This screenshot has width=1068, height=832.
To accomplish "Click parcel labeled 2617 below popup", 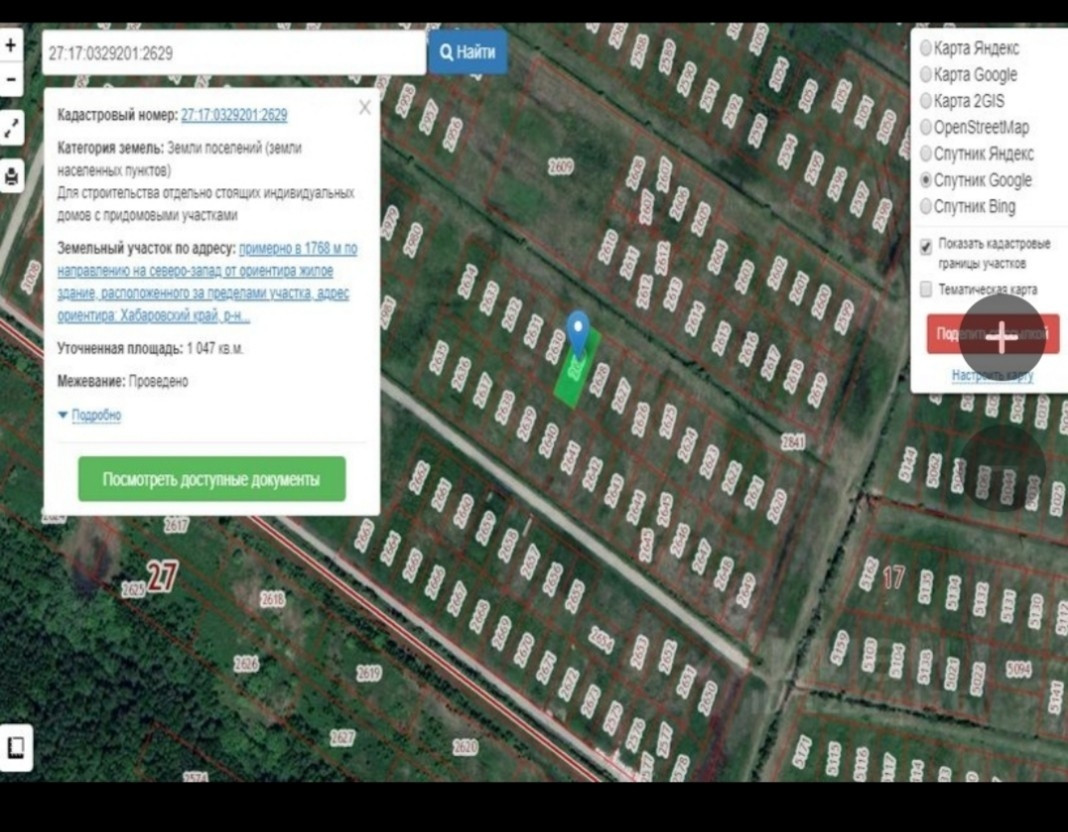I will click(x=176, y=526).
